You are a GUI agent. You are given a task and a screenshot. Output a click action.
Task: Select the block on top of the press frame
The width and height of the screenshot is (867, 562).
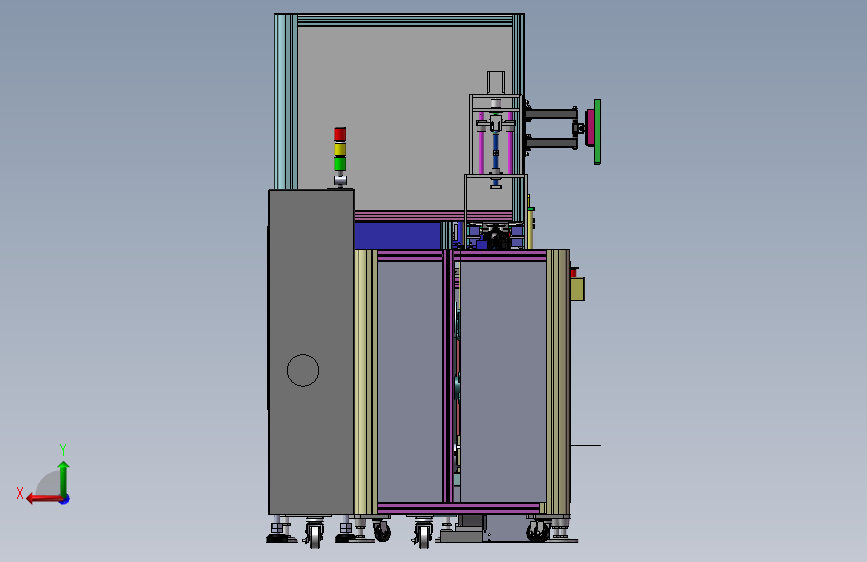pyautogui.click(x=496, y=82)
